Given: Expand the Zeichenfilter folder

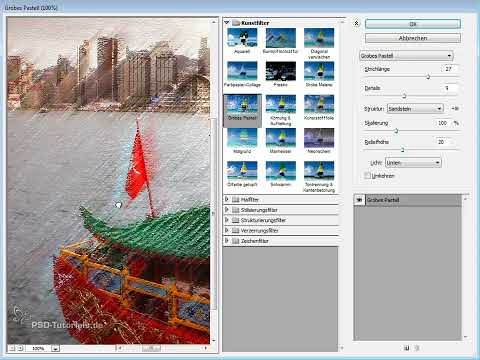Looking at the screenshot, I should coord(227,241).
